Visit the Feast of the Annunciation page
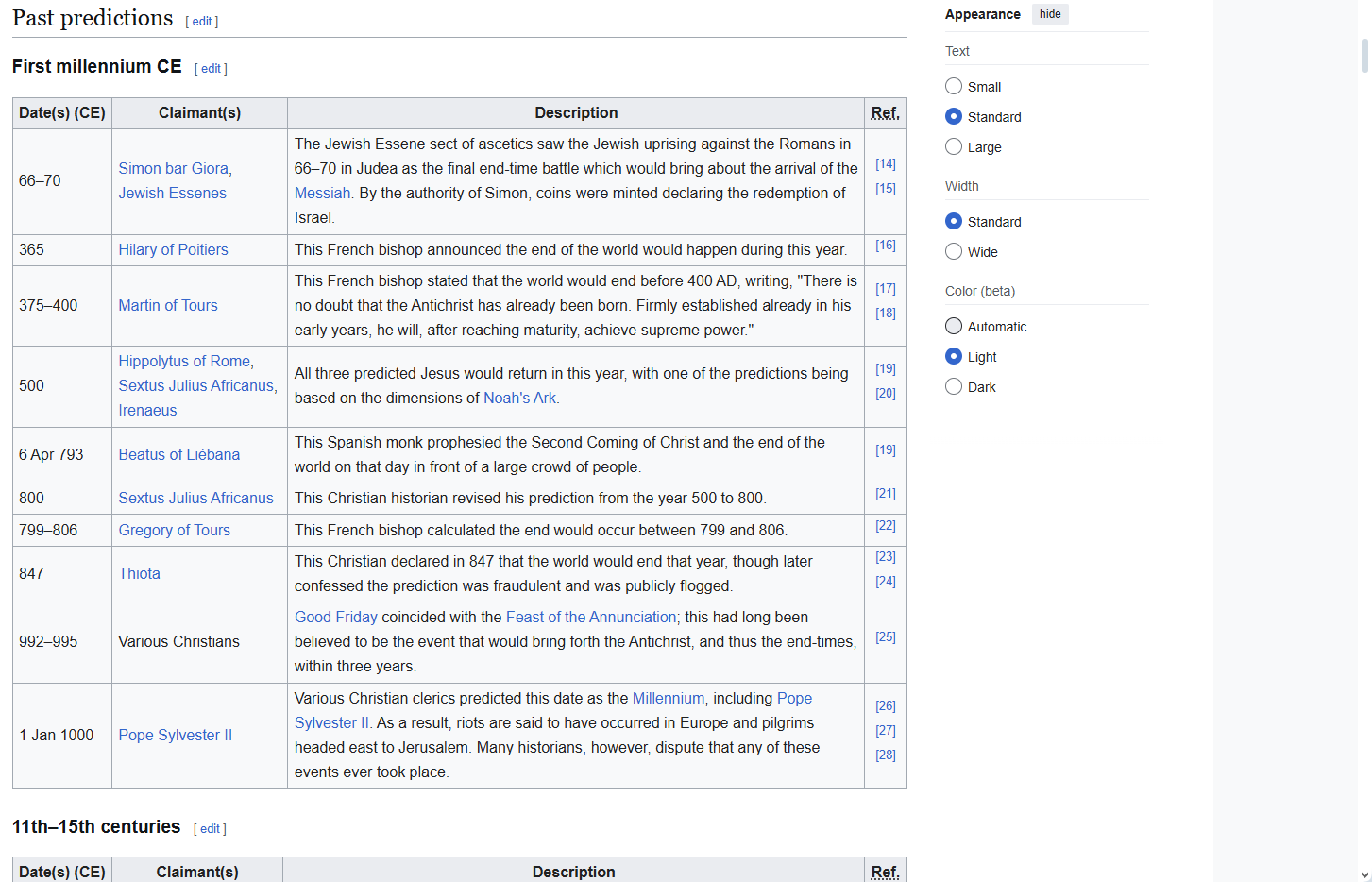This screenshot has width=1372, height=882. point(591,617)
